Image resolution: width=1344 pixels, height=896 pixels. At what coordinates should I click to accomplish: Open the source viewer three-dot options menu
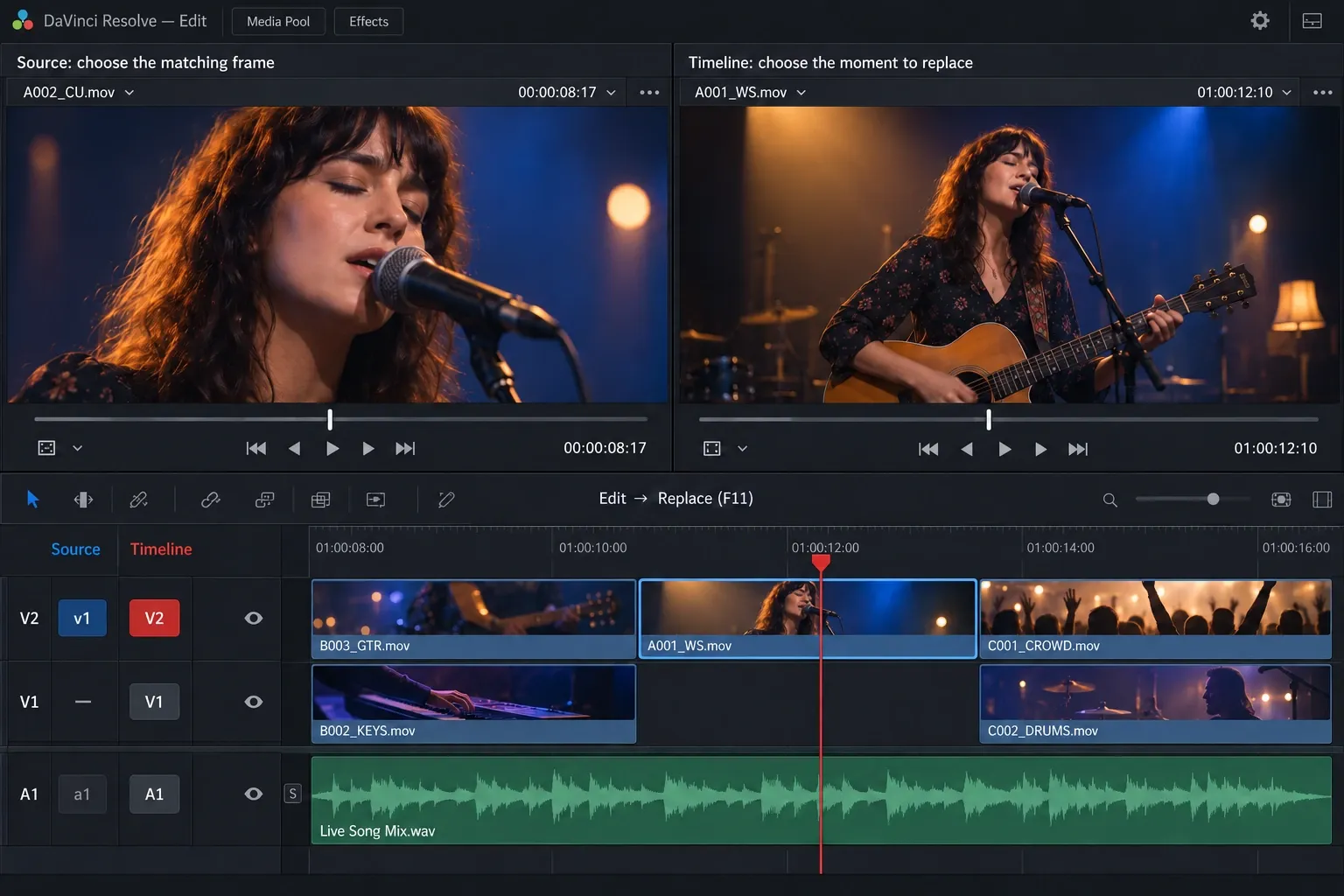pos(649,92)
